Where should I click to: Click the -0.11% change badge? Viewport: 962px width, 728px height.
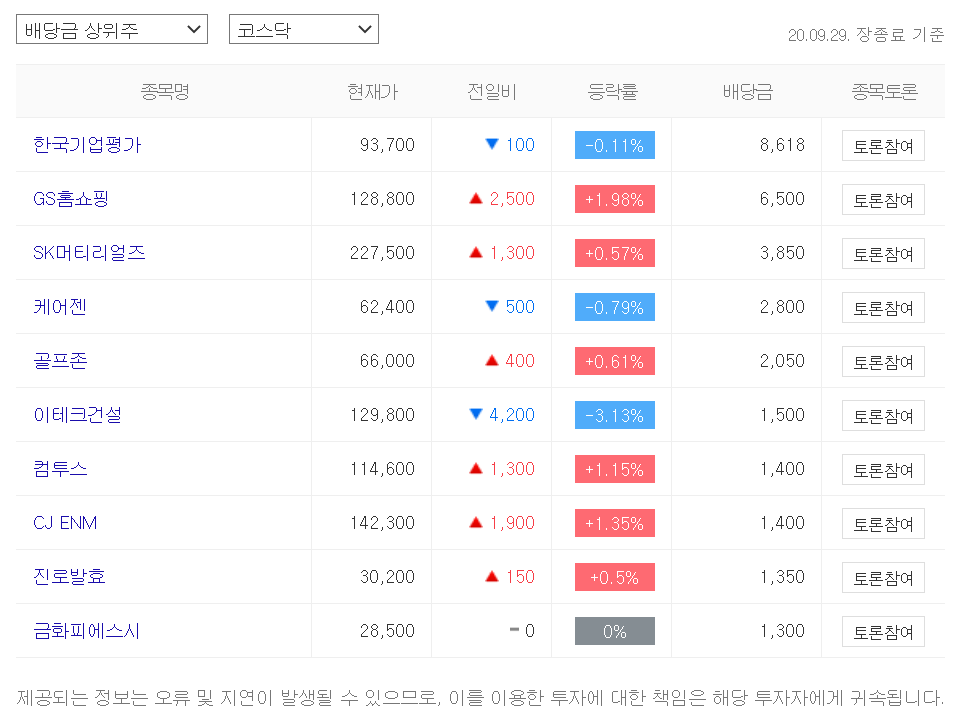pyautogui.click(x=615, y=145)
